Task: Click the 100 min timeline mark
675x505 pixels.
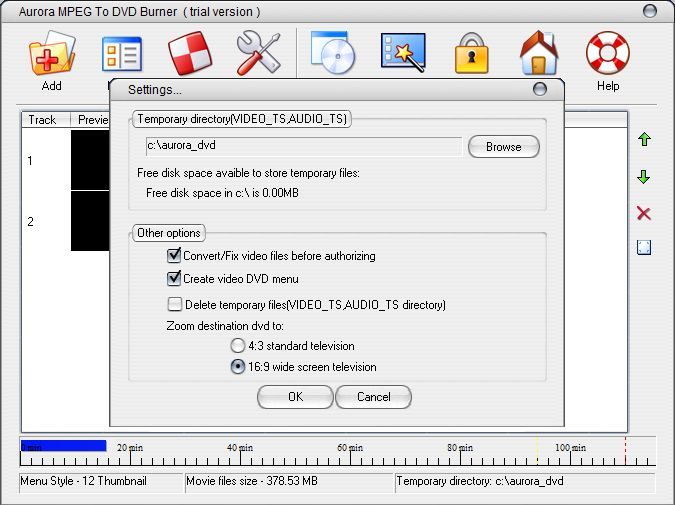Action: click(x=570, y=448)
